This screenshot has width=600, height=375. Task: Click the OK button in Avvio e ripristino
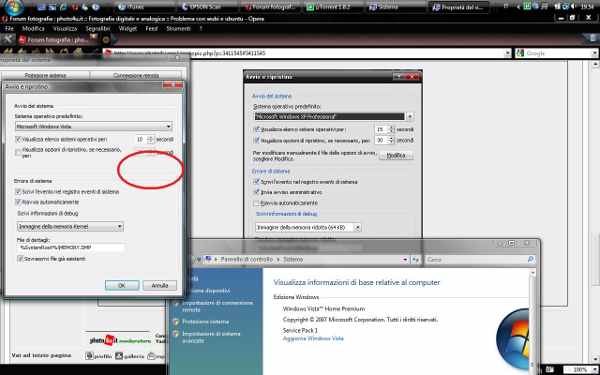122,285
